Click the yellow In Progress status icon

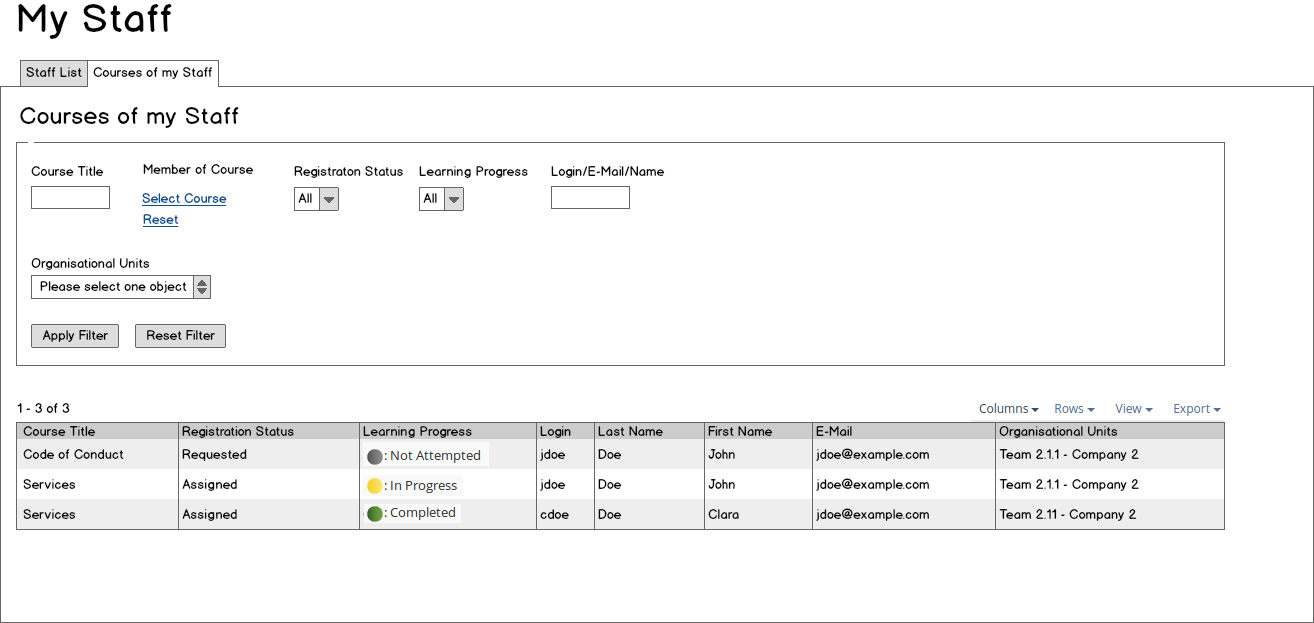[375, 486]
